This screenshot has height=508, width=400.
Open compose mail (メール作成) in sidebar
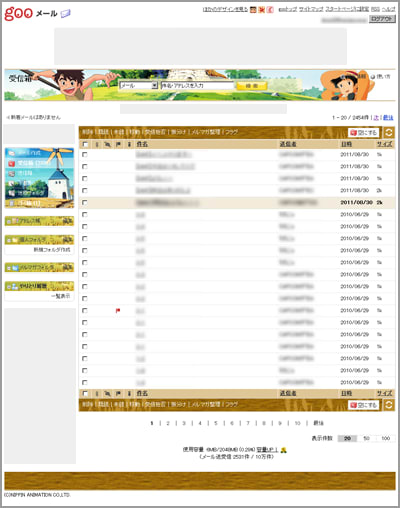pos(26,153)
